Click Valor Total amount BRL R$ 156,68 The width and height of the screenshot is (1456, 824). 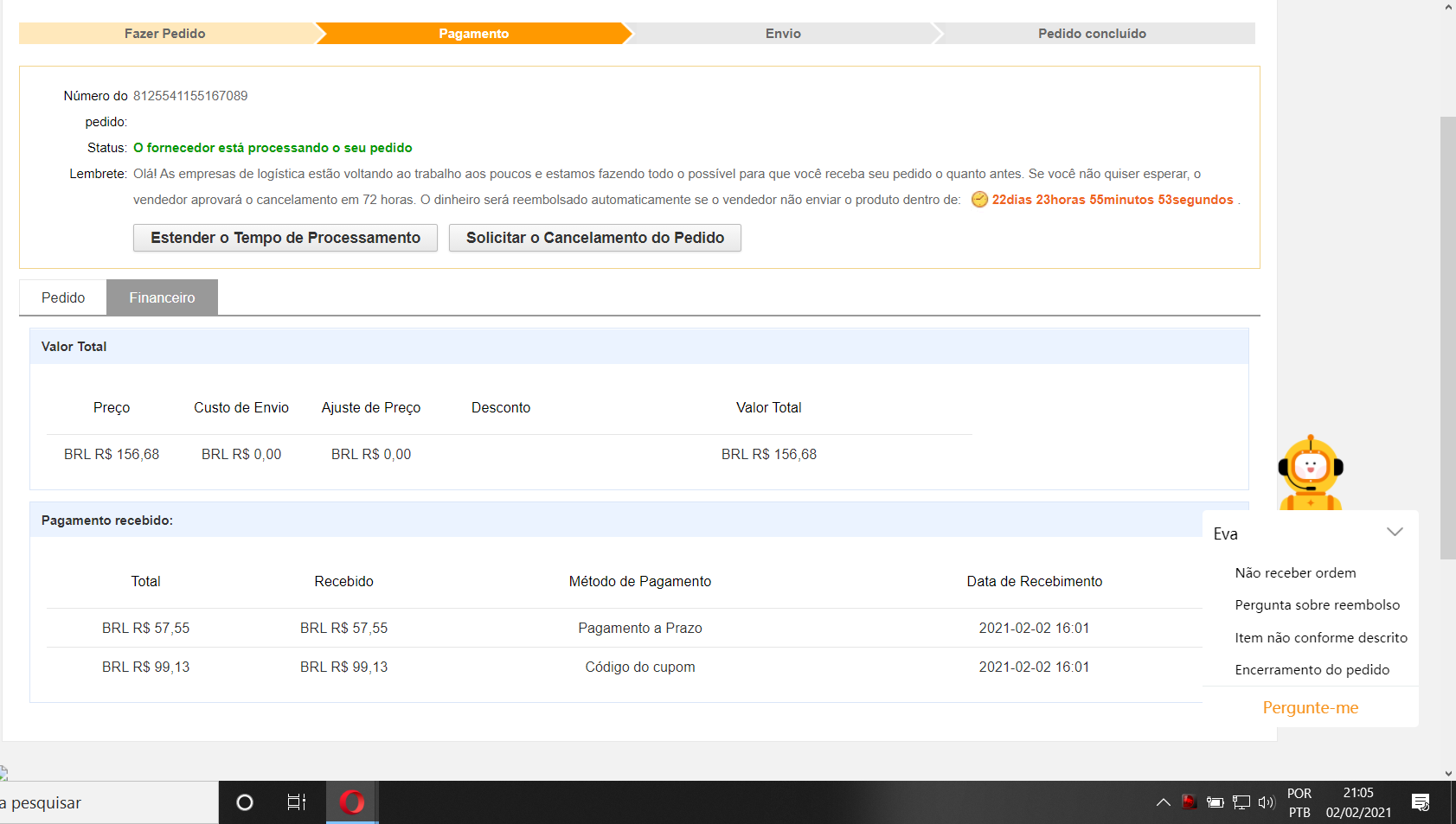(769, 454)
